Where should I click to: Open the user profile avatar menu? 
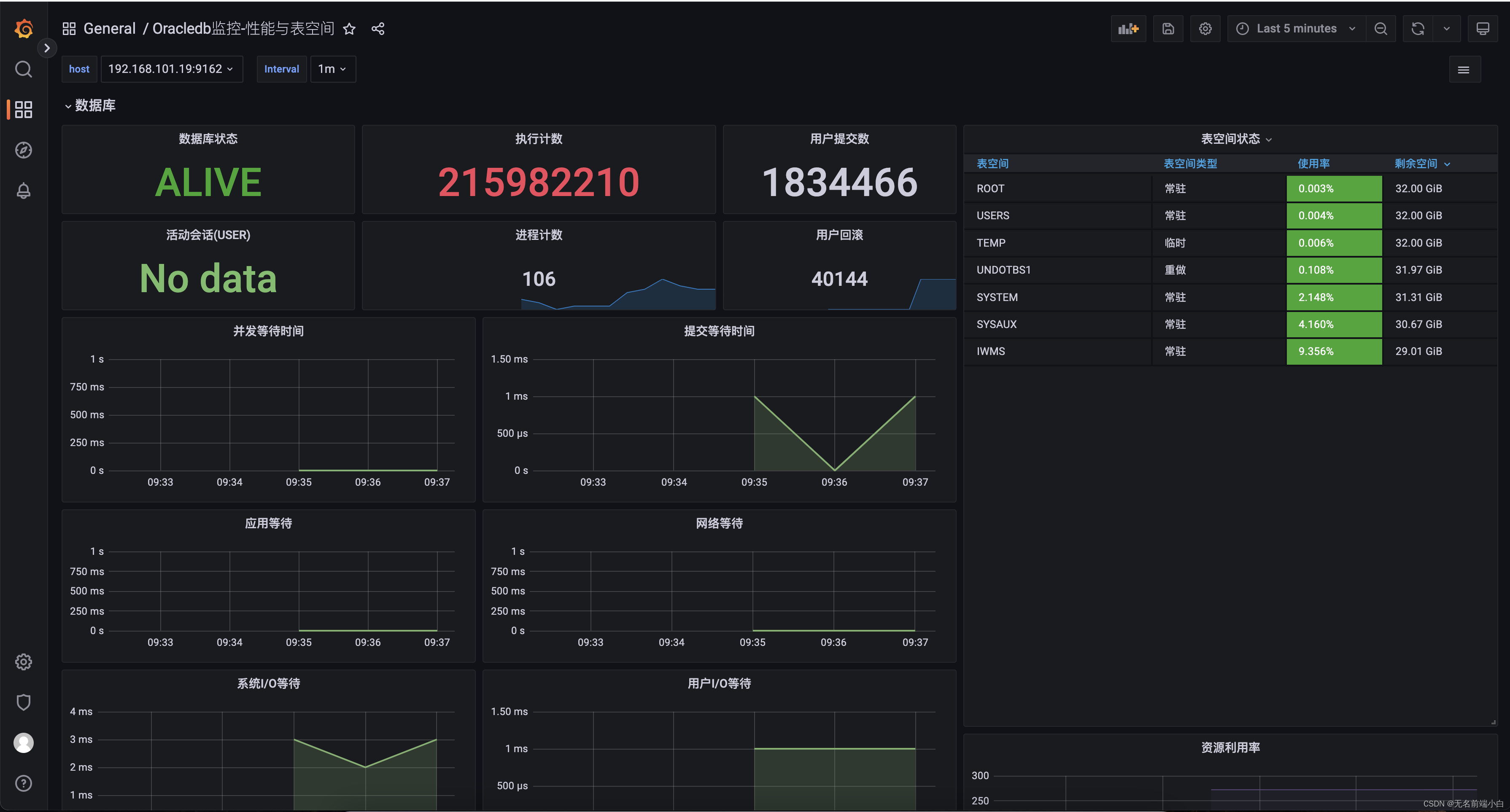coord(24,743)
